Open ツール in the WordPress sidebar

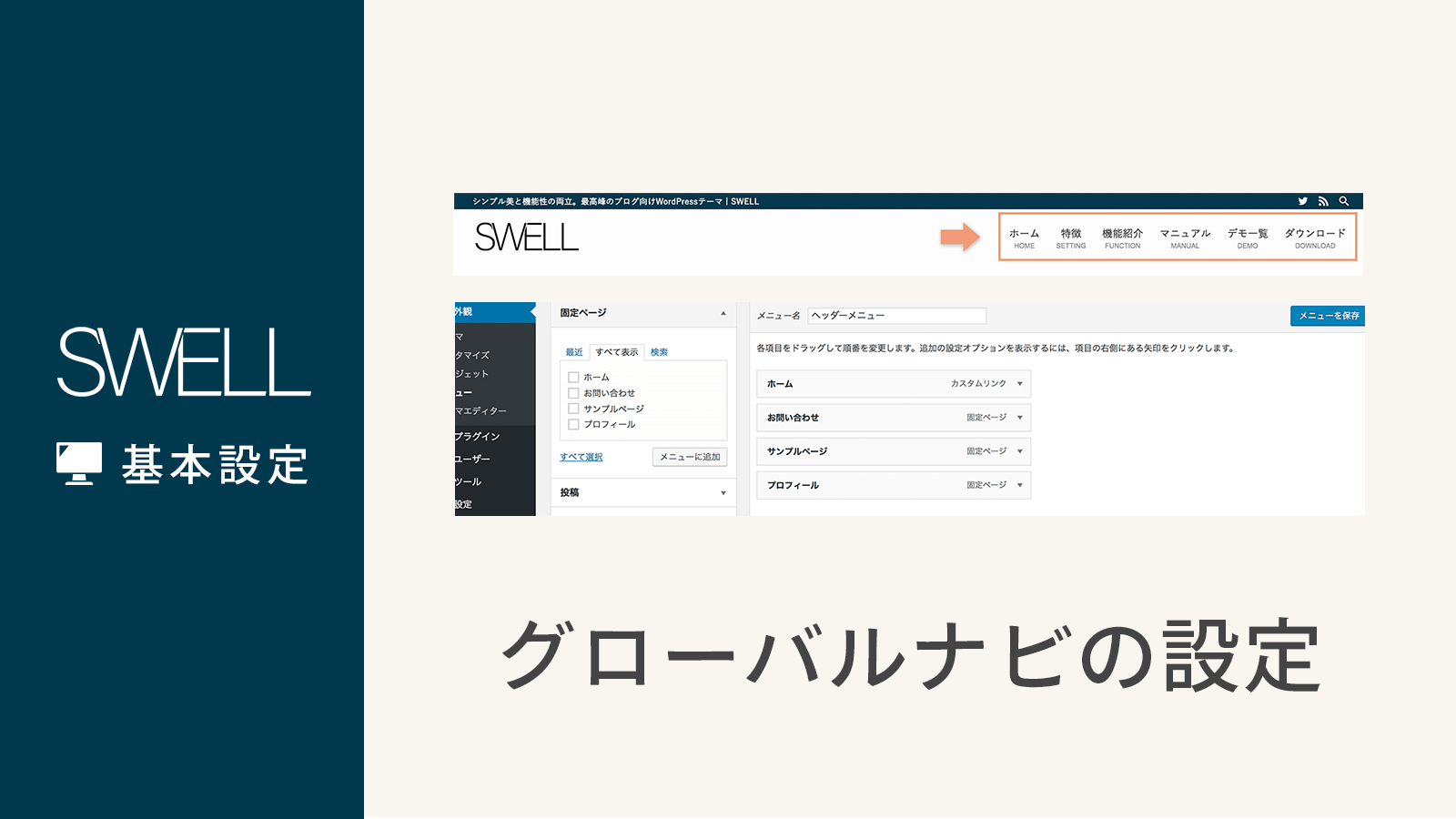point(495,482)
